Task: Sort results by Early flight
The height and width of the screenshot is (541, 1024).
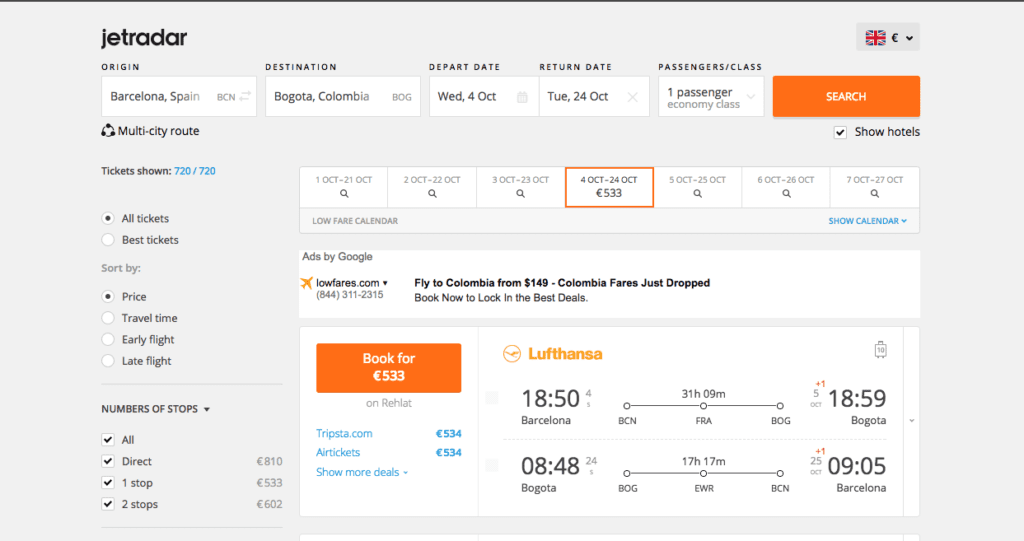Action: click(108, 339)
